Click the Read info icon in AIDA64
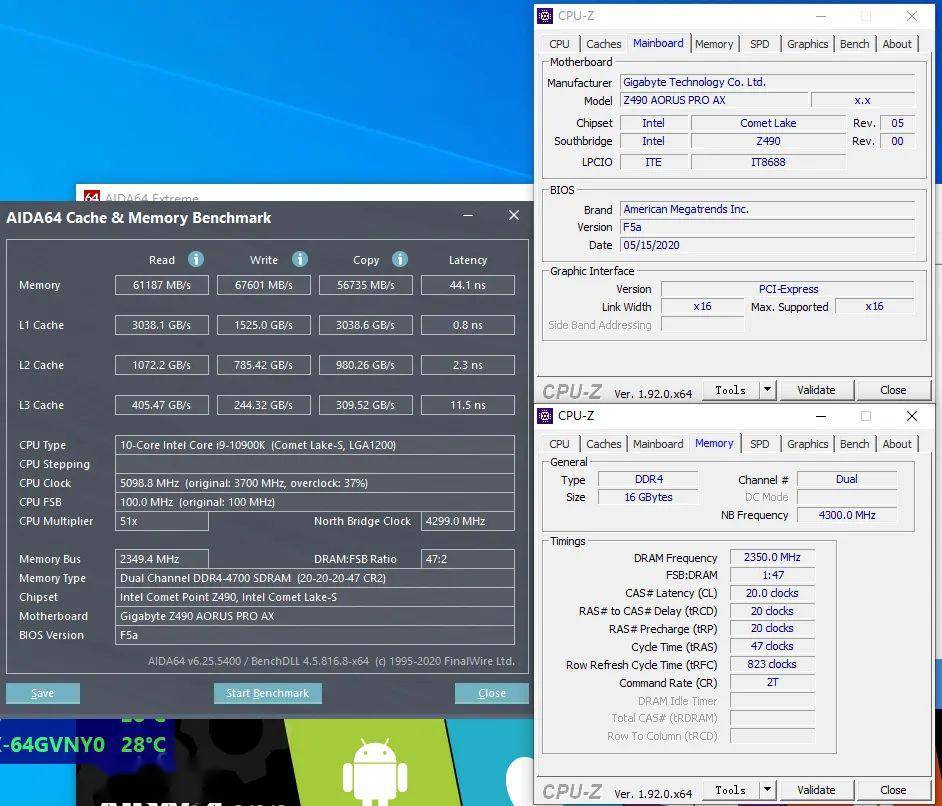Viewport: 942px width, 806px height. pyautogui.click(x=196, y=259)
